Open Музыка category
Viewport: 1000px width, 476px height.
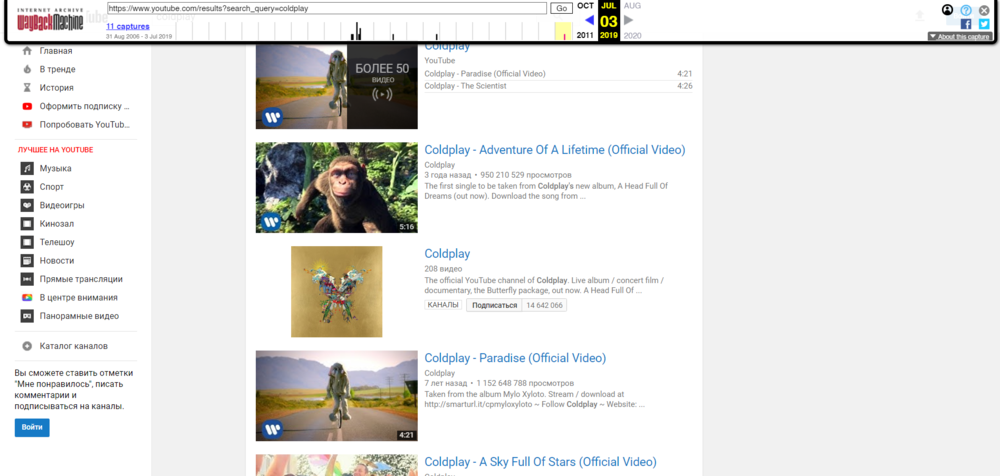tap(55, 168)
